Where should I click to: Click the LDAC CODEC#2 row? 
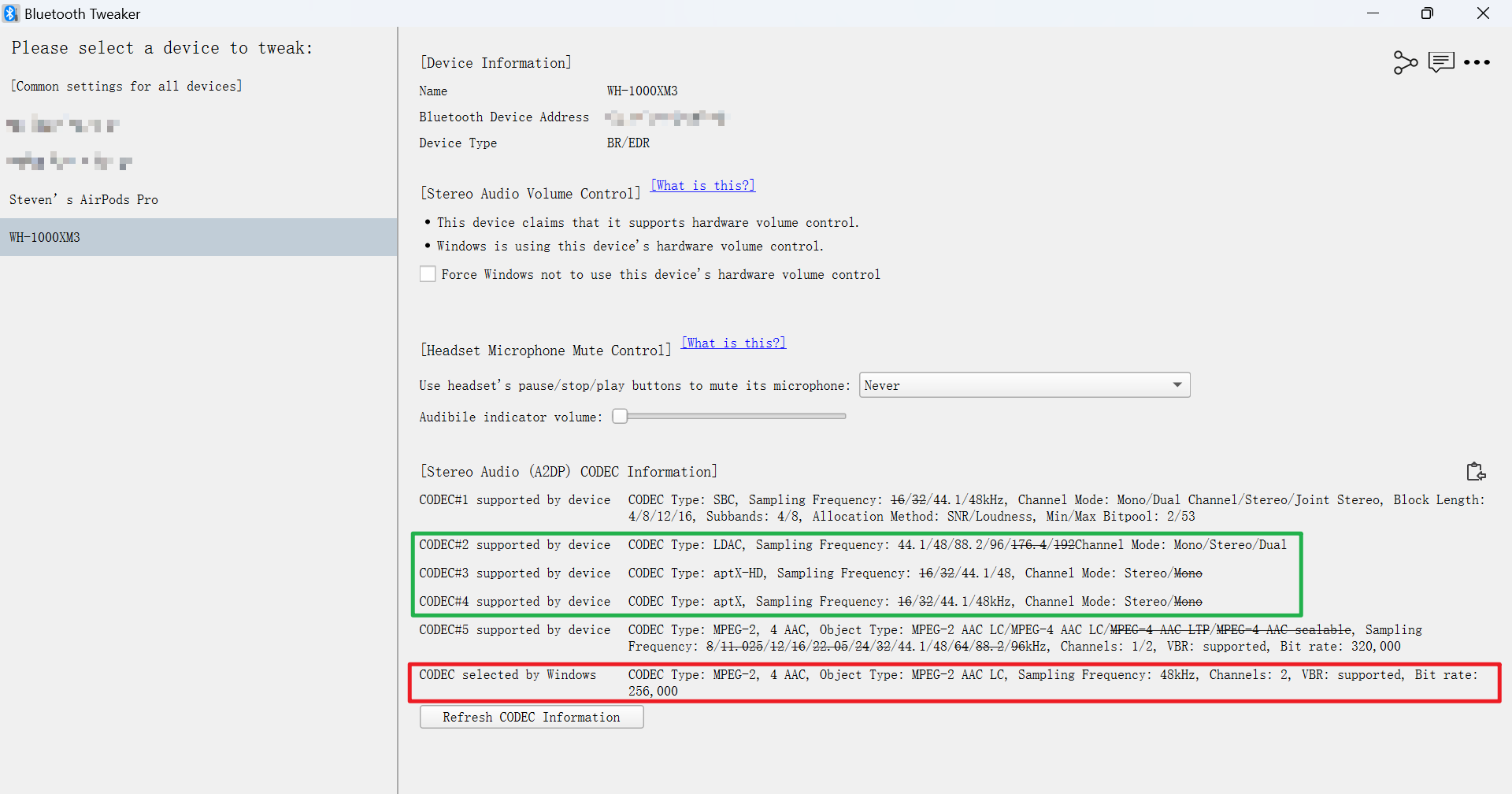[787, 544]
